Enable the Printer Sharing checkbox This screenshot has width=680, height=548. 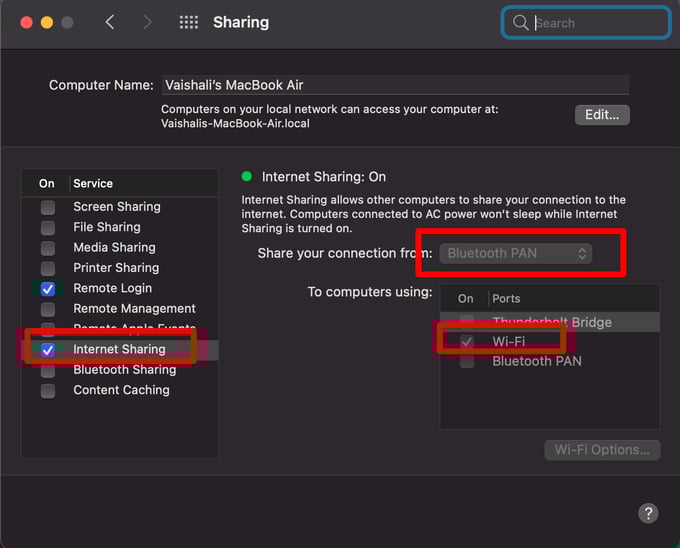(48, 268)
